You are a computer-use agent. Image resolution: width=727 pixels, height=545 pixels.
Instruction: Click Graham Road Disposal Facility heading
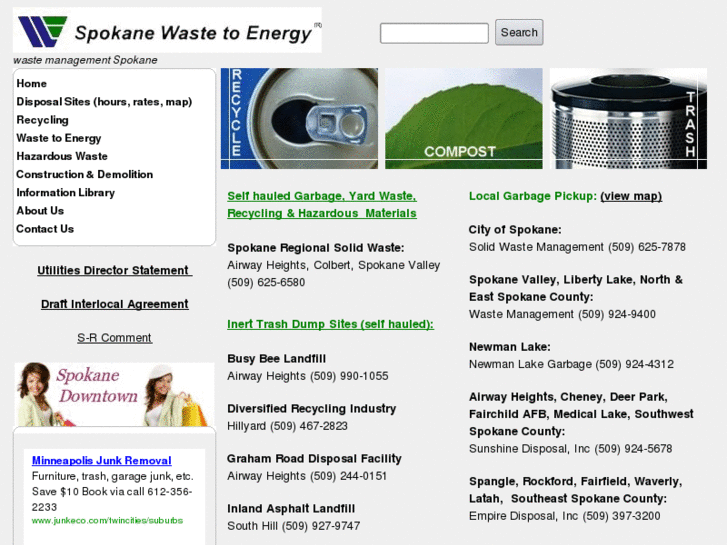point(314,459)
